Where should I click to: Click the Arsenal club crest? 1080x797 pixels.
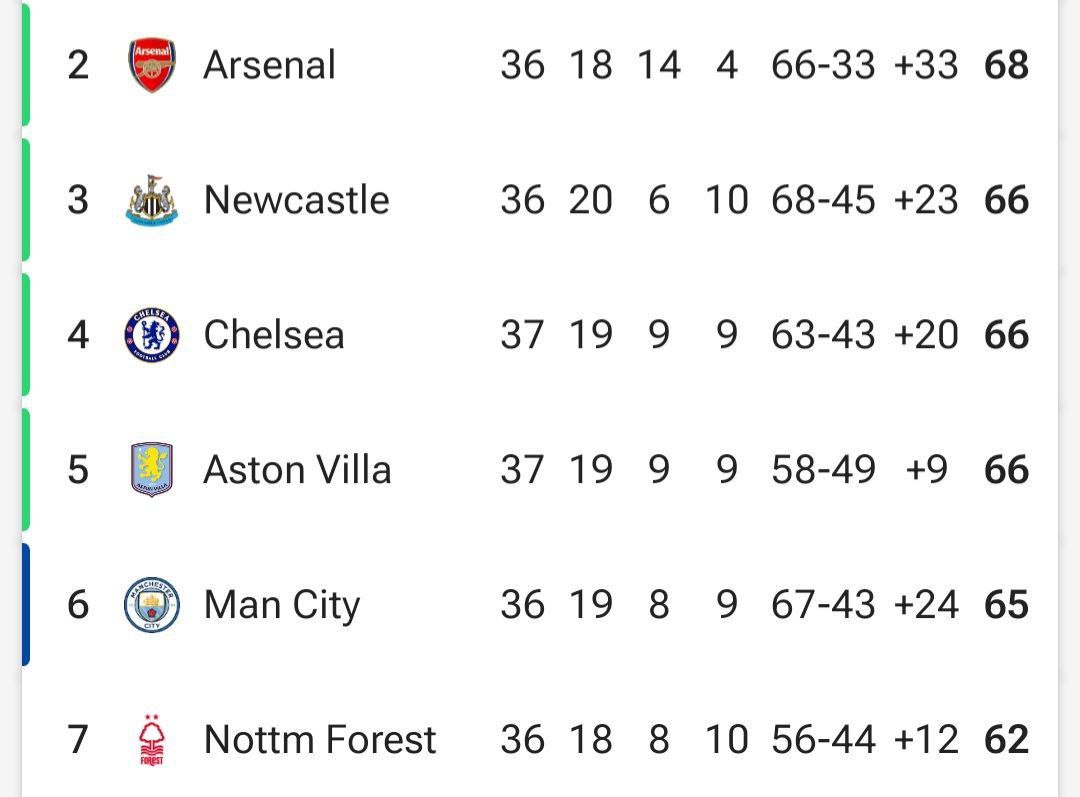pyautogui.click(x=152, y=65)
